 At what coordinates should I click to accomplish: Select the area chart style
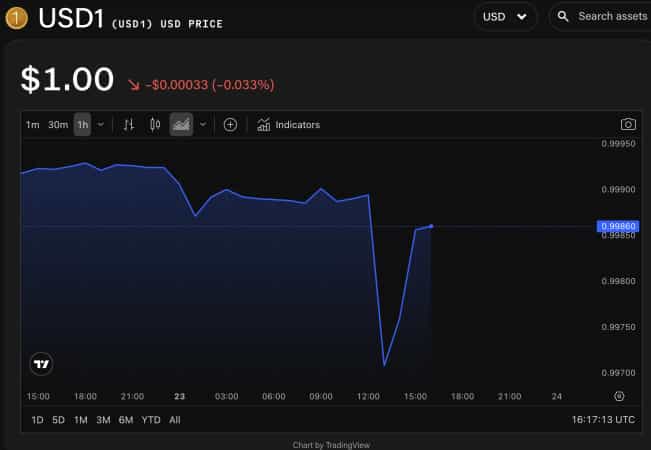coord(181,124)
